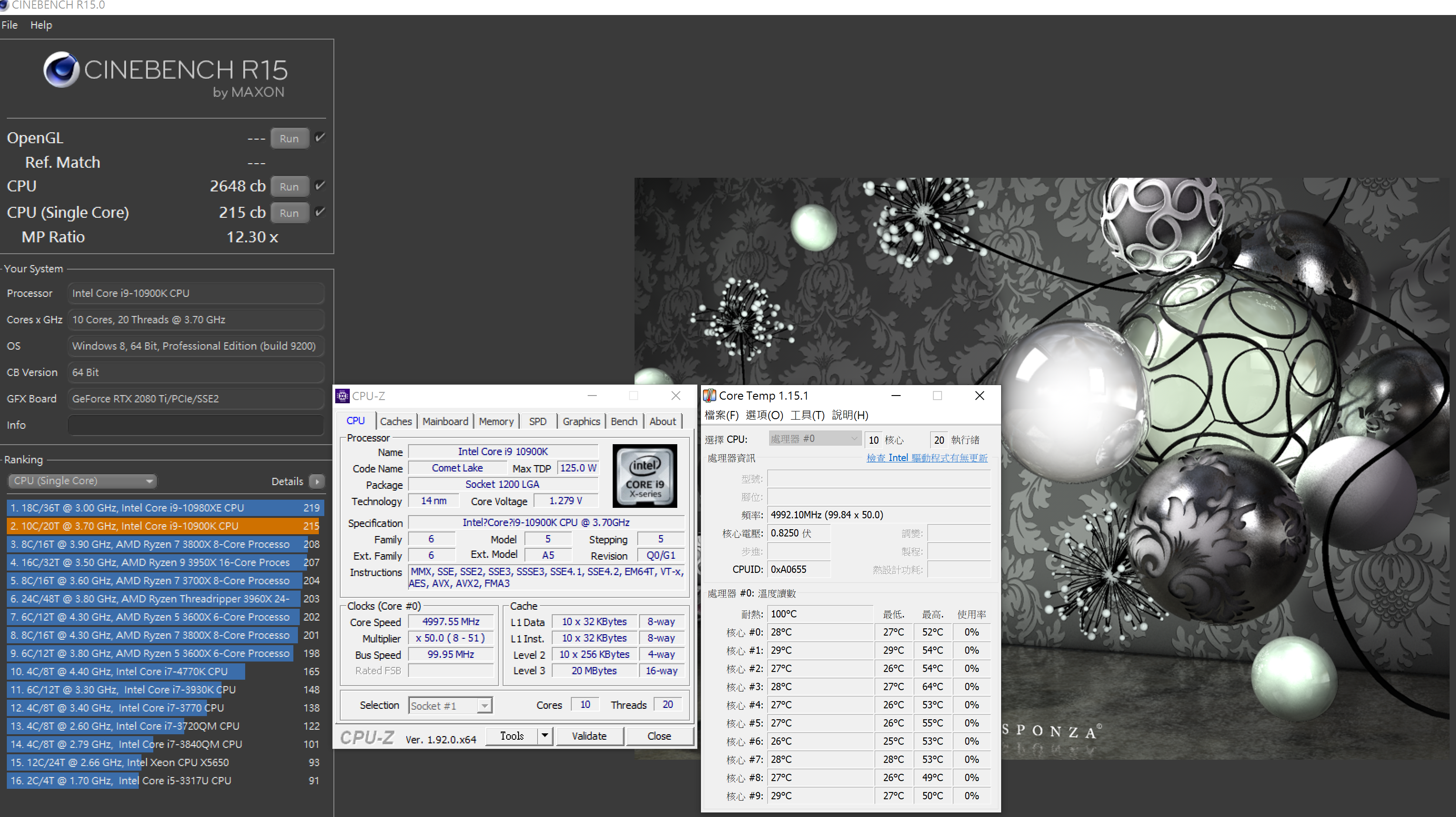The width and height of the screenshot is (1456, 817).
Task: Click the 2648 cb CPU score
Action: point(237,186)
